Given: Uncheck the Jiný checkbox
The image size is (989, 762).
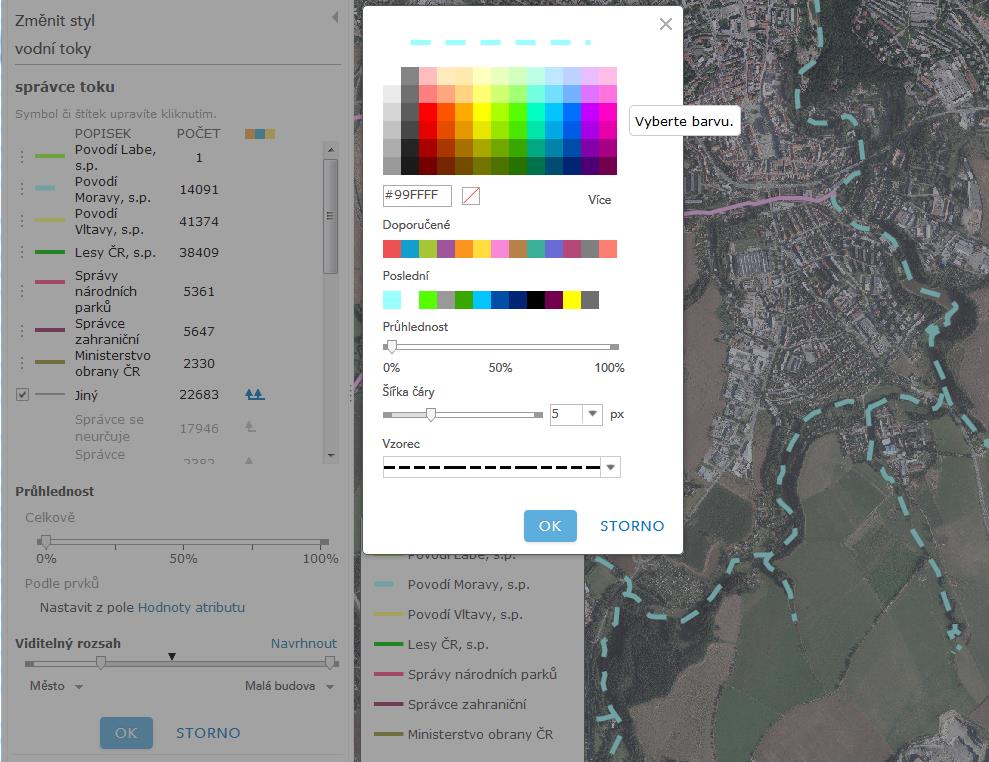Looking at the screenshot, I should pos(22,394).
